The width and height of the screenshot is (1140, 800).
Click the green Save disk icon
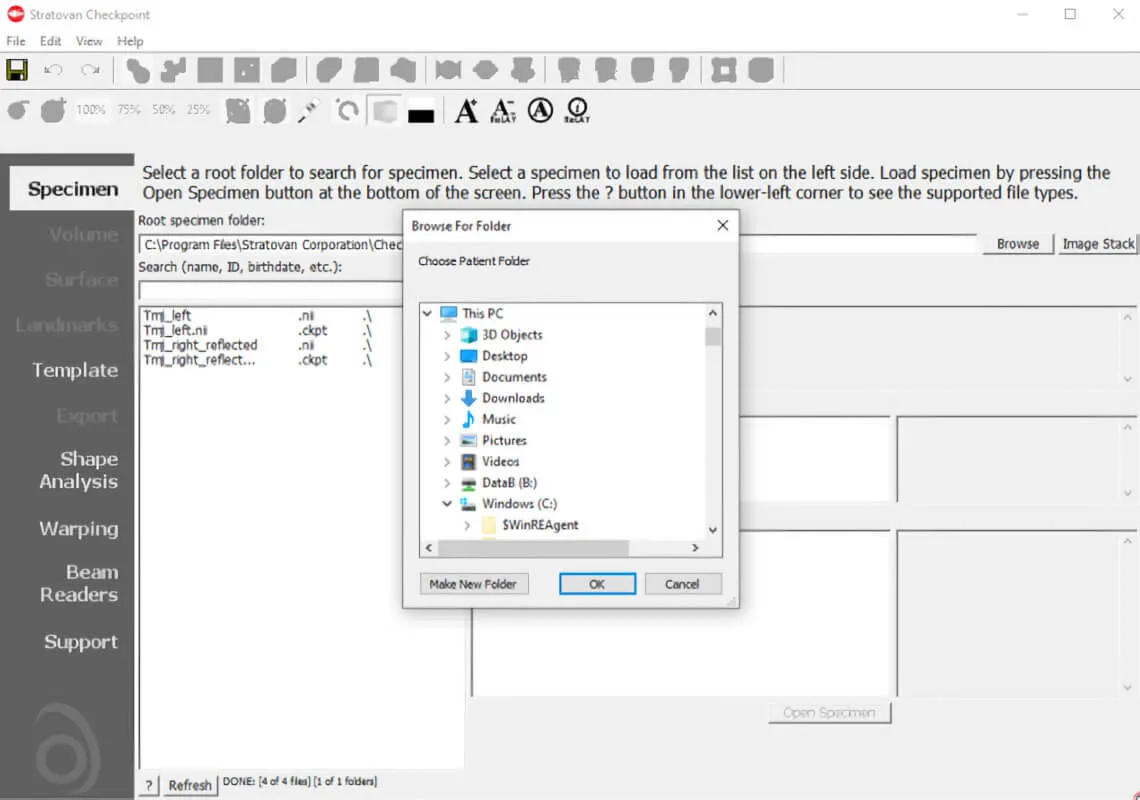tap(17, 70)
